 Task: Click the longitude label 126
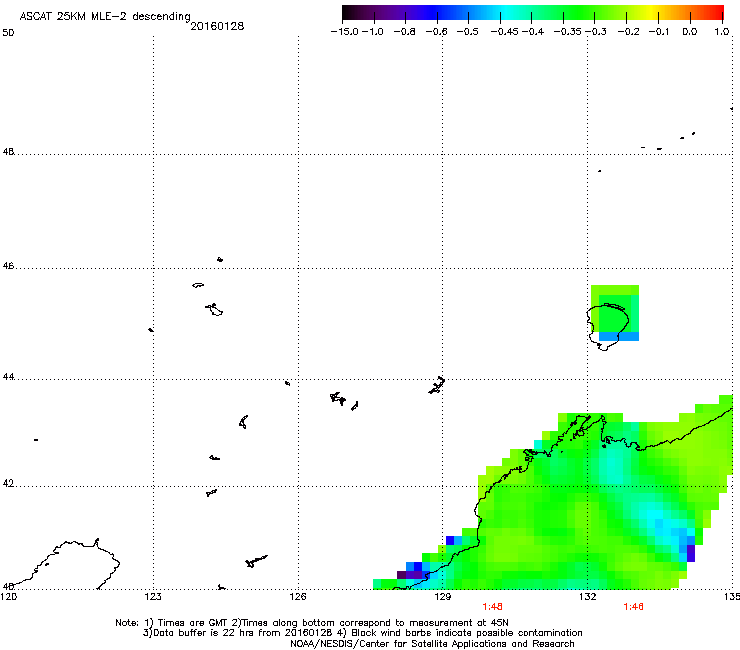(298, 597)
